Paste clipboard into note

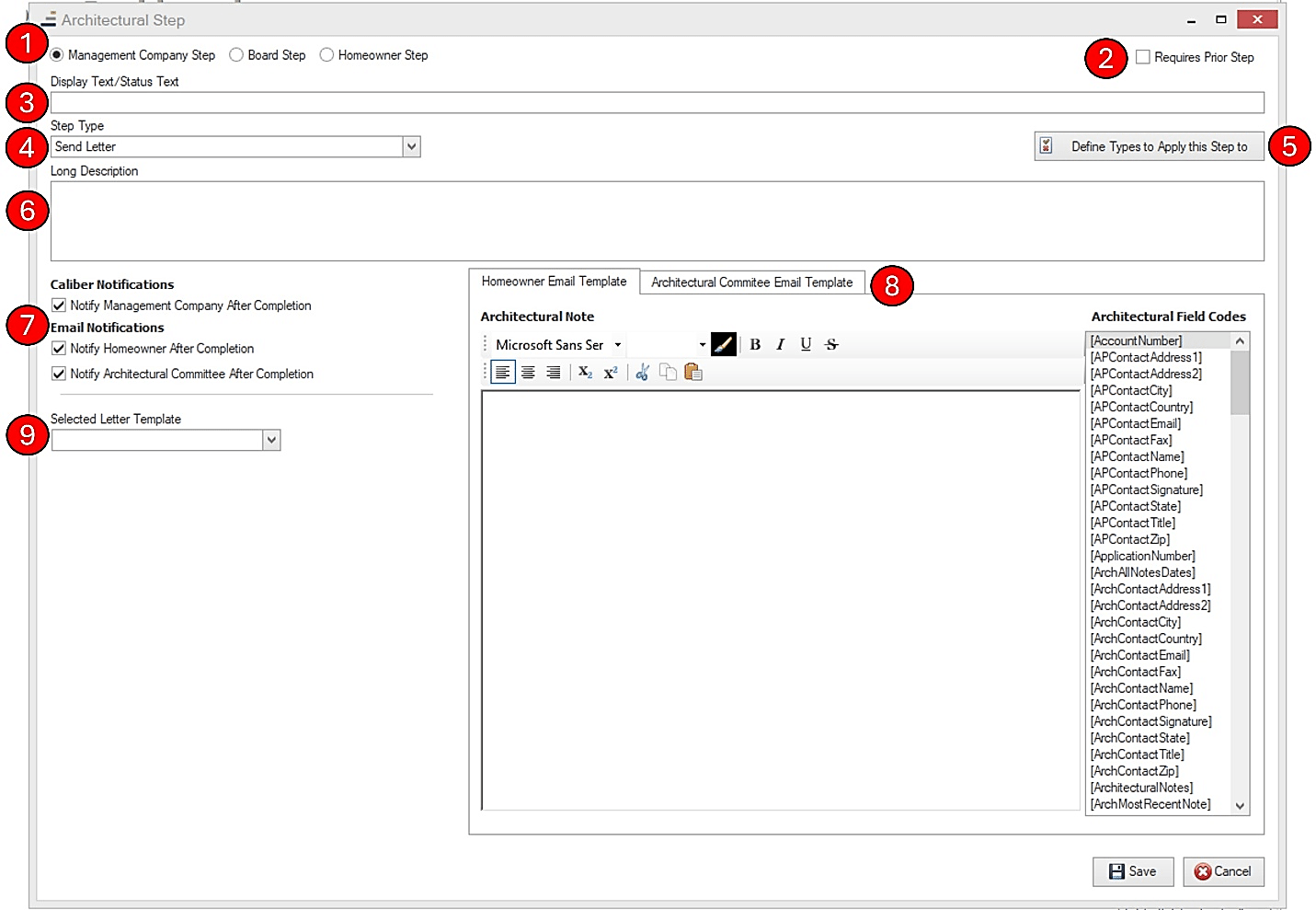coord(693,373)
